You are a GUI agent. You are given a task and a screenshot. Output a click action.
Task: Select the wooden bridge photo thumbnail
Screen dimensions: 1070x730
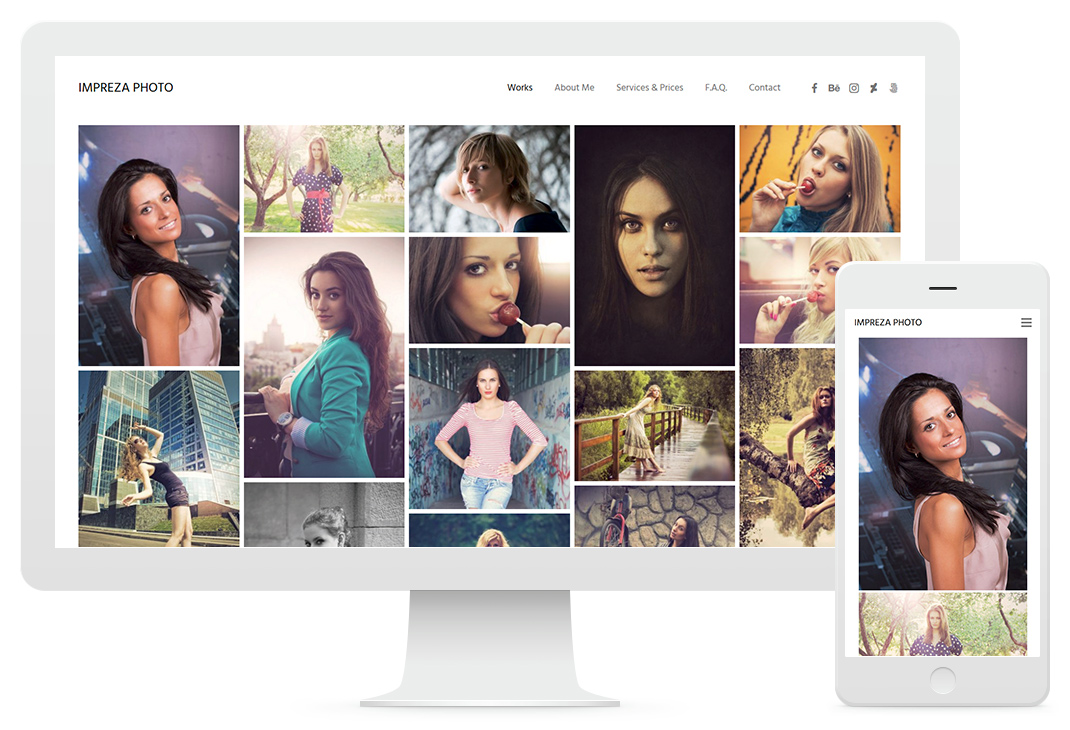654,425
